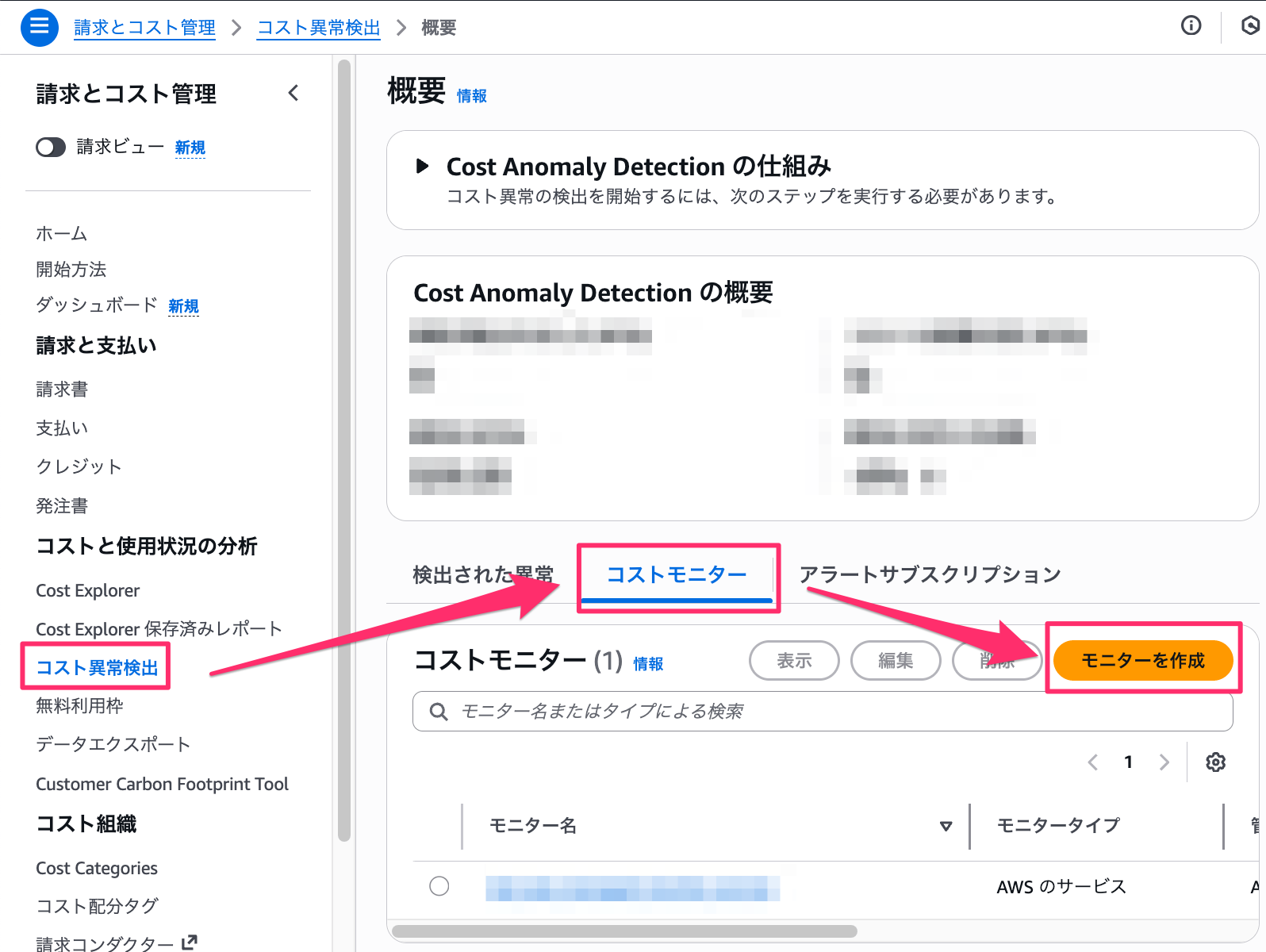
Task: Expand Cost Anomaly Detection の仕組み section
Action: [x=422, y=167]
